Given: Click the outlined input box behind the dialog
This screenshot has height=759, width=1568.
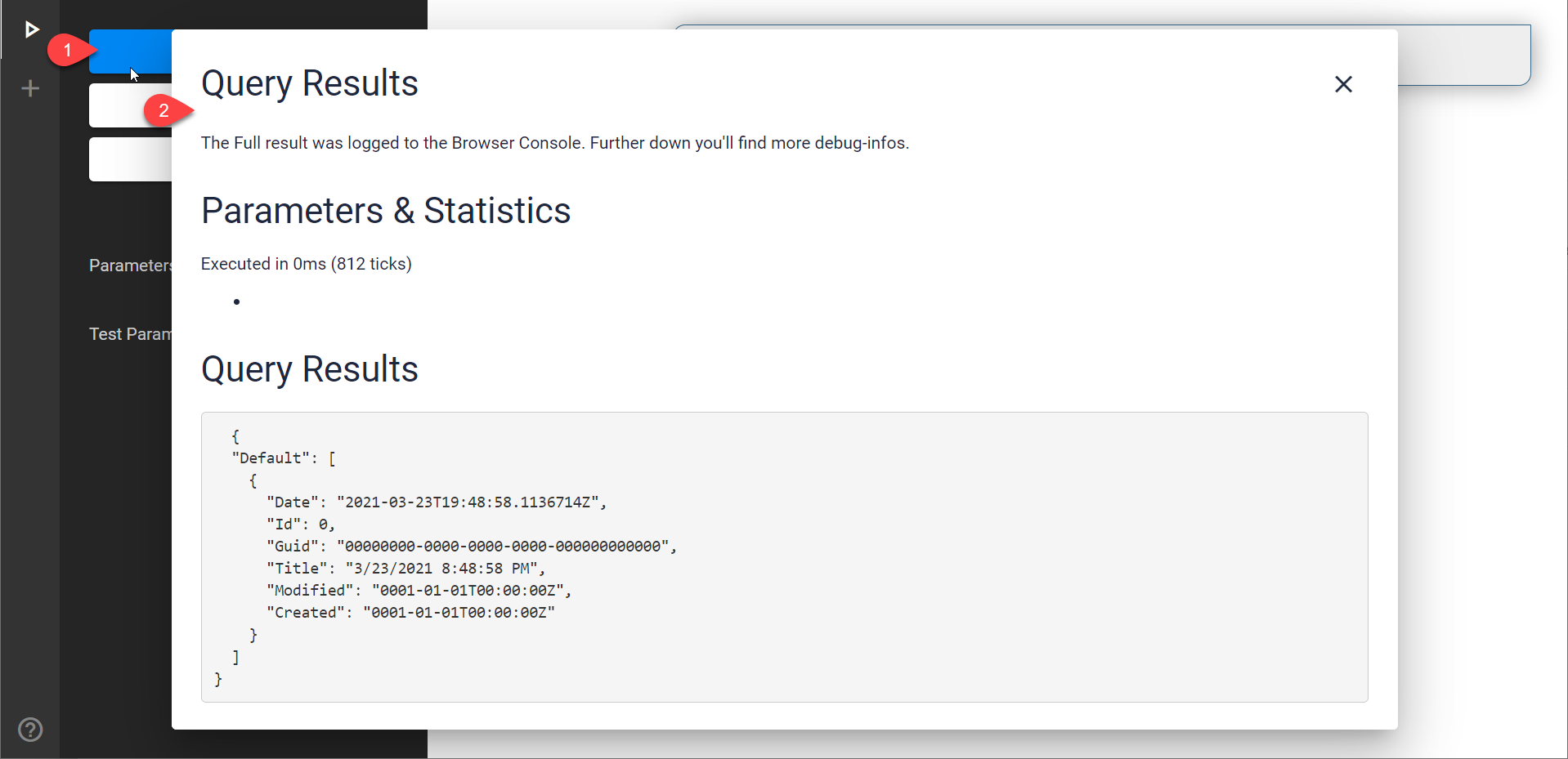Looking at the screenshot, I should click(1463, 55).
